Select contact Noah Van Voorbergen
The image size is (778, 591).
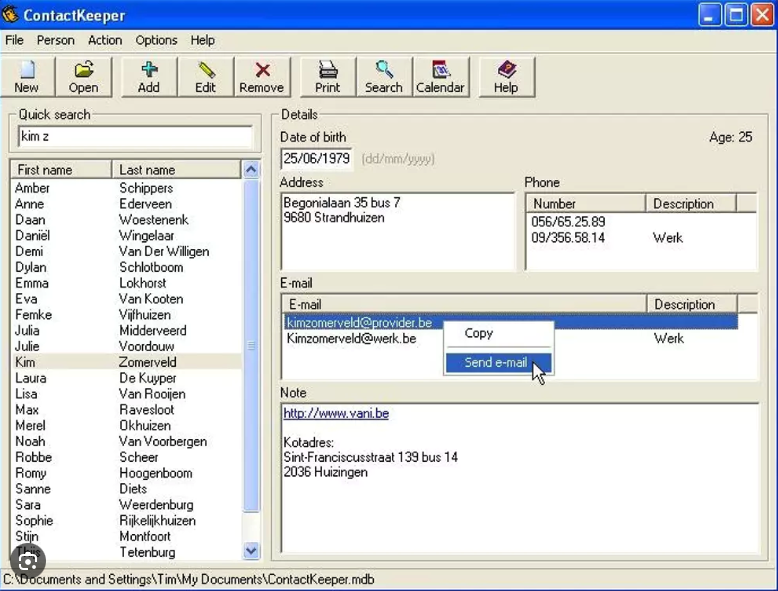point(127,442)
